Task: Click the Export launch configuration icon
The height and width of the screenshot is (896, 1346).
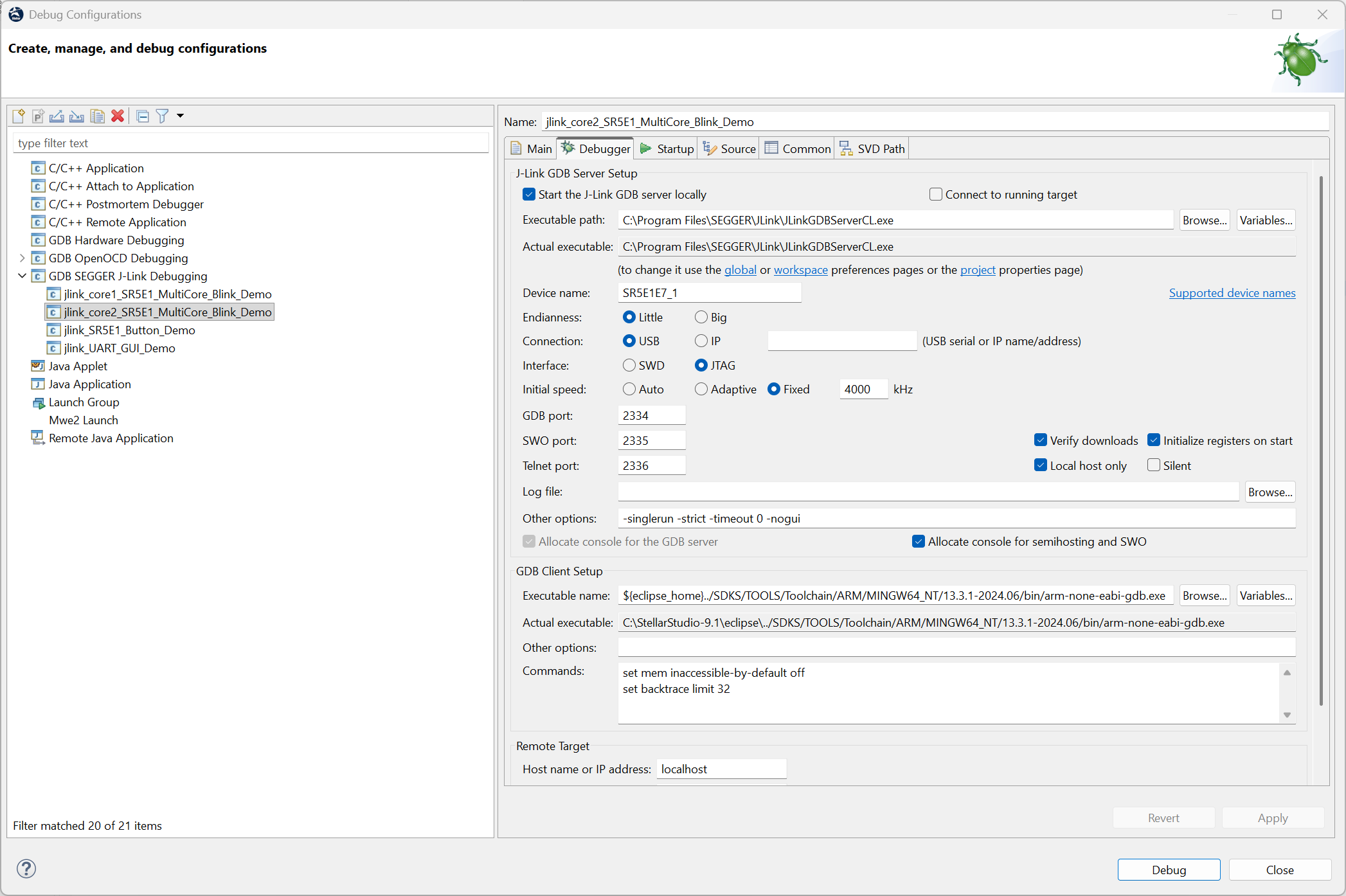Action: [x=57, y=116]
